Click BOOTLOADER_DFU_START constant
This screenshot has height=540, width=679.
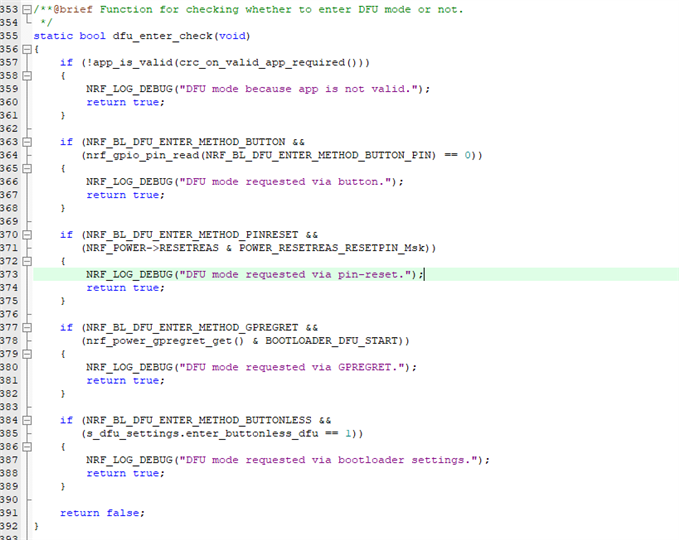coord(331,341)
